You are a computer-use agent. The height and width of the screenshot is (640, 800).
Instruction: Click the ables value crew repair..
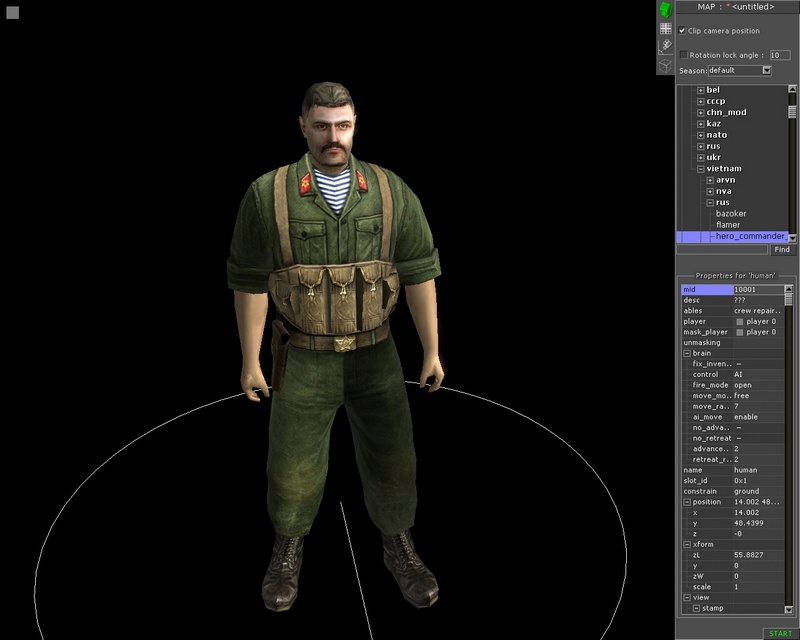(x=758, y=311)
